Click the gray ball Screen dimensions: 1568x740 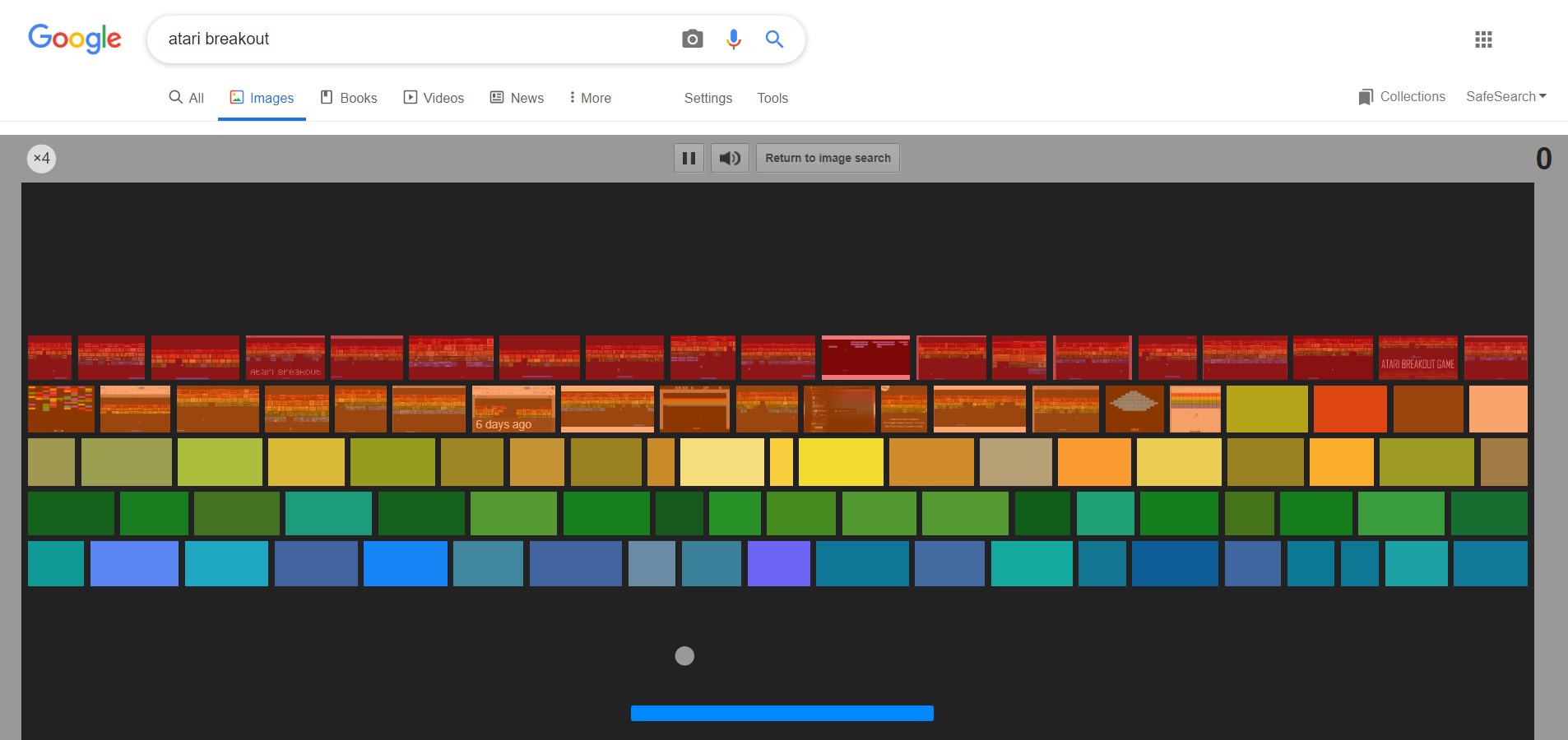684,655
